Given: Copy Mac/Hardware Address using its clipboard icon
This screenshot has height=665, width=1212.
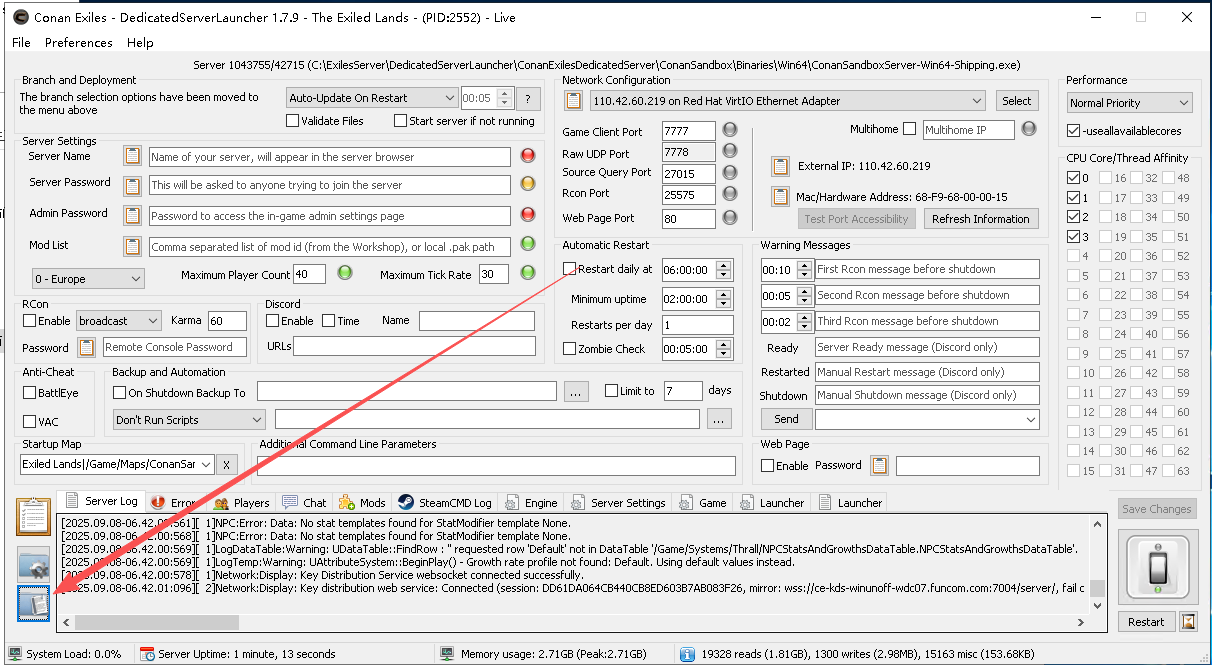Looking at the screenshot, I should [780, 196].
